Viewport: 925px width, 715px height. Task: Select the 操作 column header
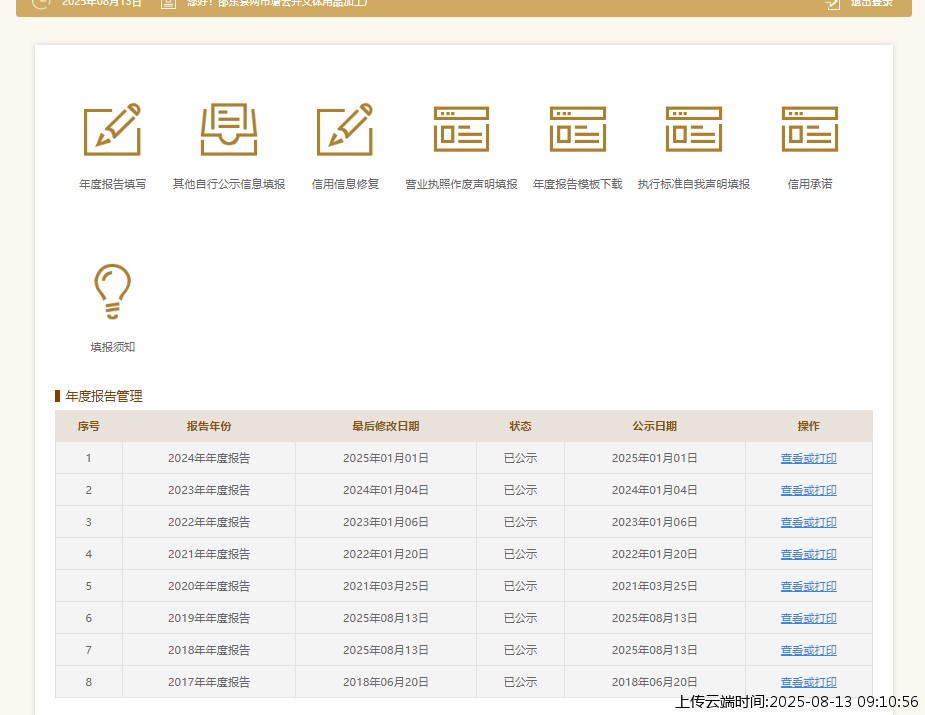click(x=808, y=426)
